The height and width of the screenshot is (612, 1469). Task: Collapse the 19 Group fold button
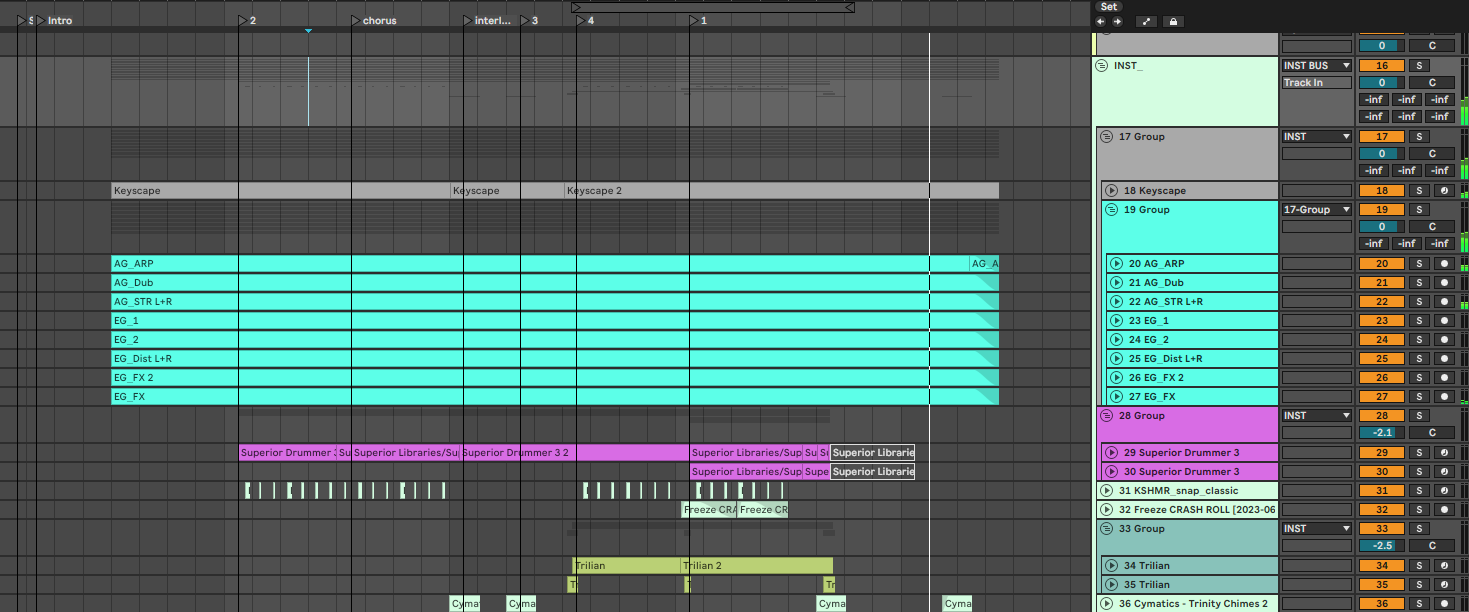(x=1111, y=210)
